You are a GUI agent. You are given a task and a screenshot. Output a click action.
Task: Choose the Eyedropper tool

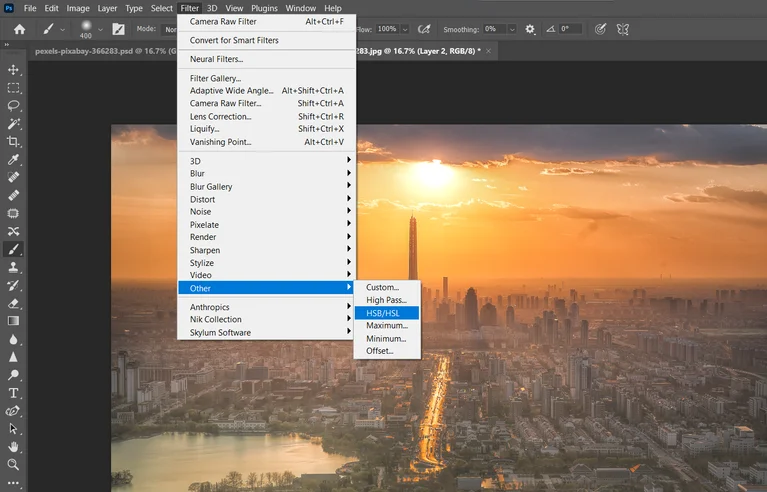click(x=14, y=160)
